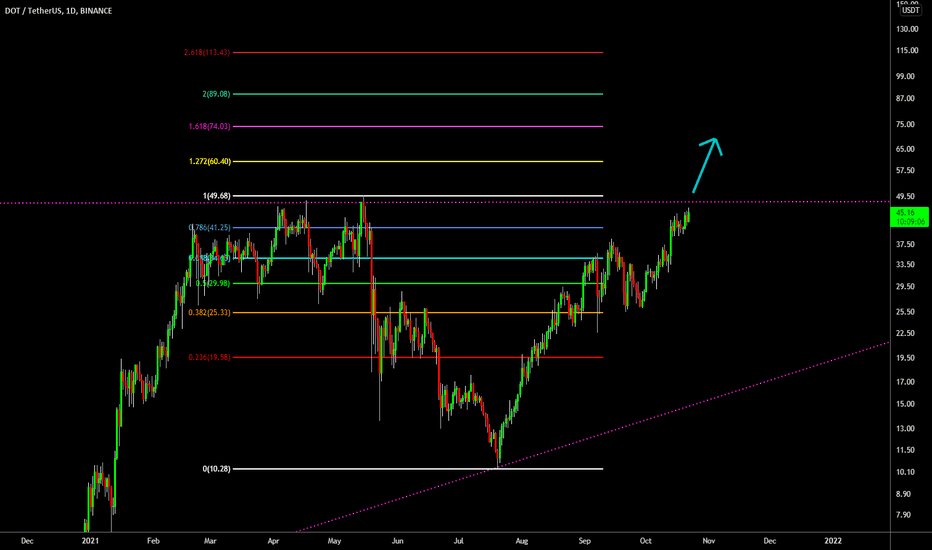Select the 0.236(19.58) Fibonacci label

(x=209, y=357)
